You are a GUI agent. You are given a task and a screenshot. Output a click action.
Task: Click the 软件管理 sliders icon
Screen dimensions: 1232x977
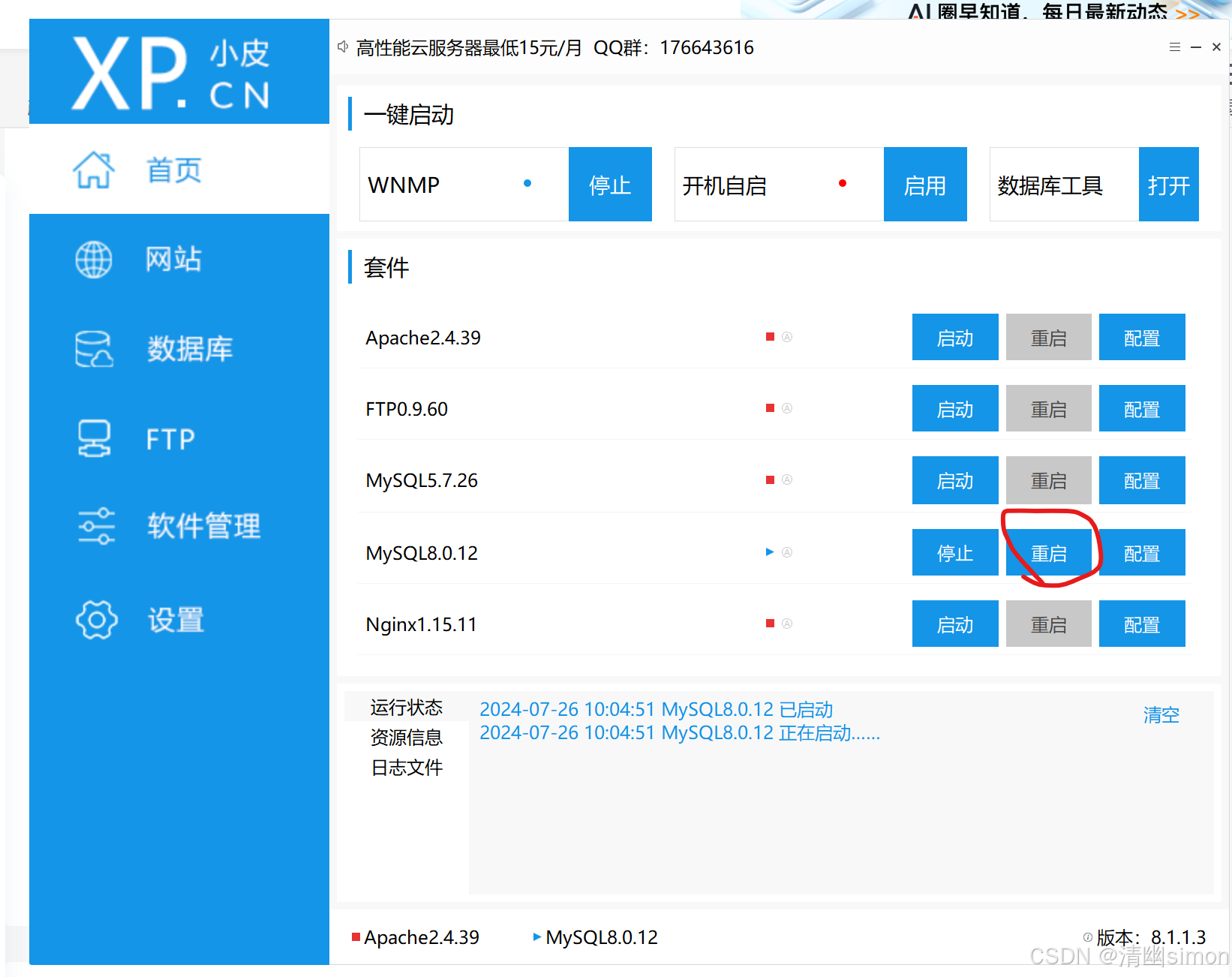click(x=97, y=526)
